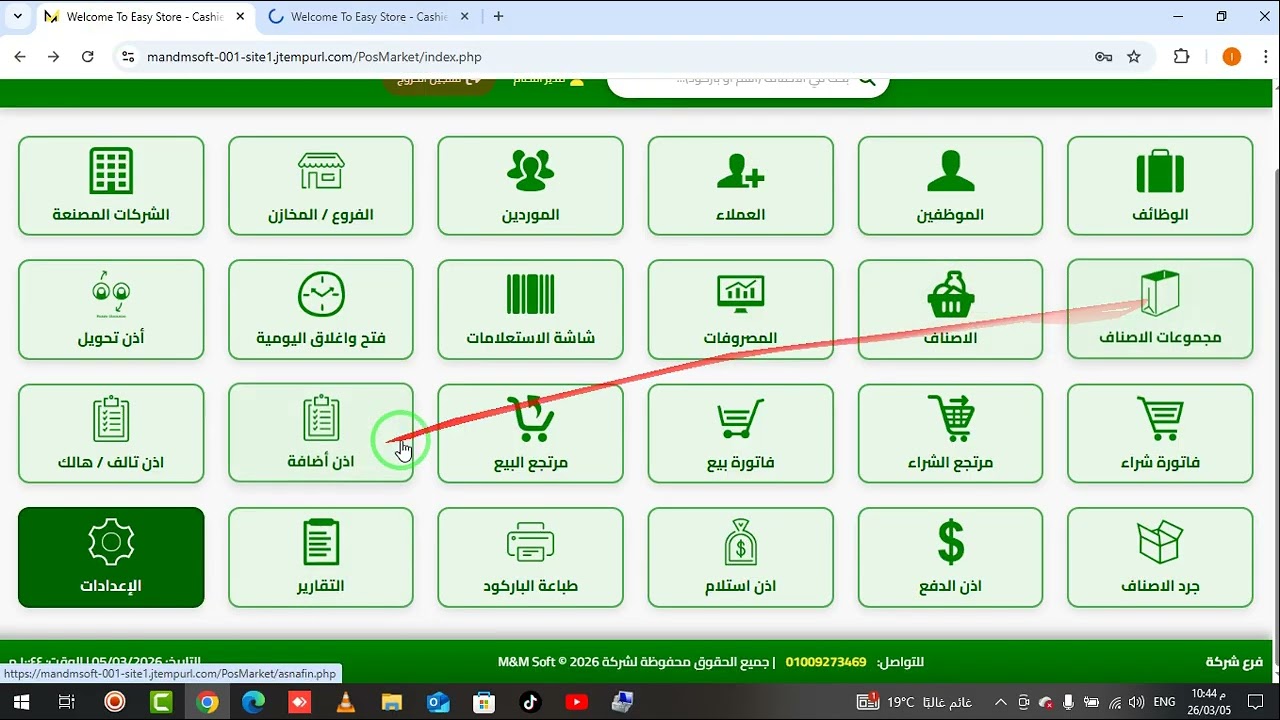Open the الوظائف (Jobs) tile

pyautogui.click(x=1160, y=186)
